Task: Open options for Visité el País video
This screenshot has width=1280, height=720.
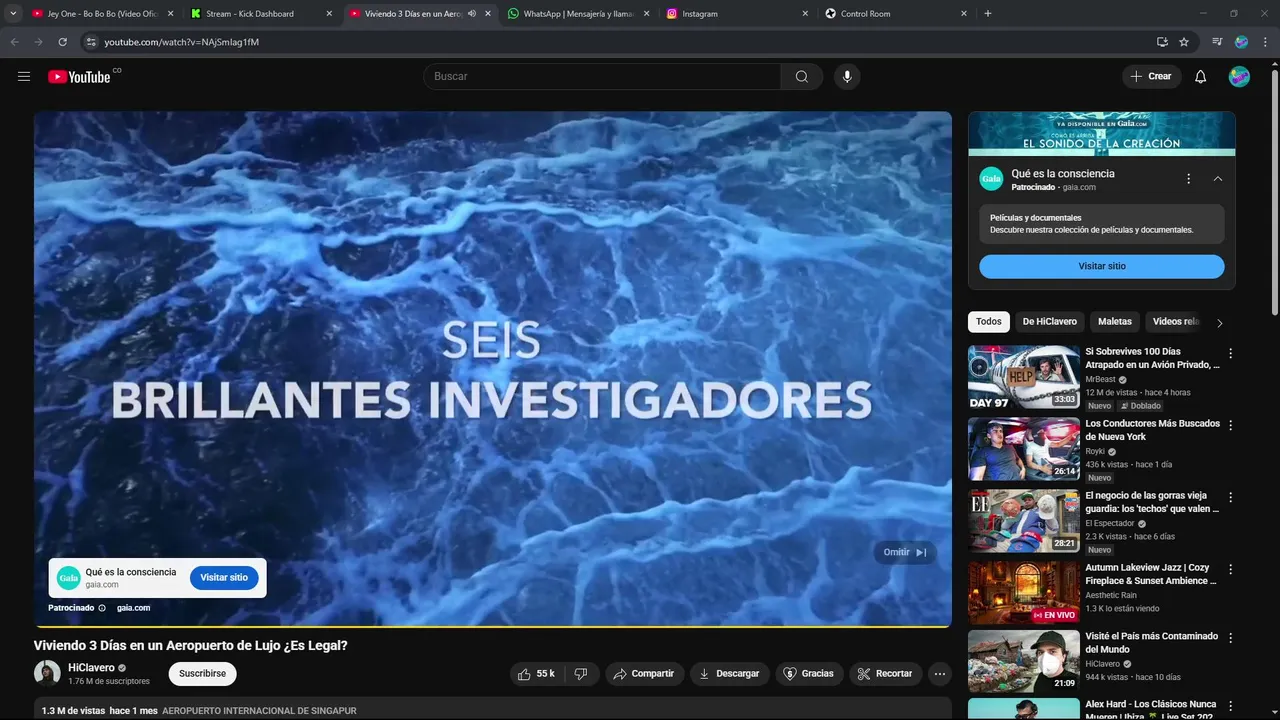Action: 1231,638
